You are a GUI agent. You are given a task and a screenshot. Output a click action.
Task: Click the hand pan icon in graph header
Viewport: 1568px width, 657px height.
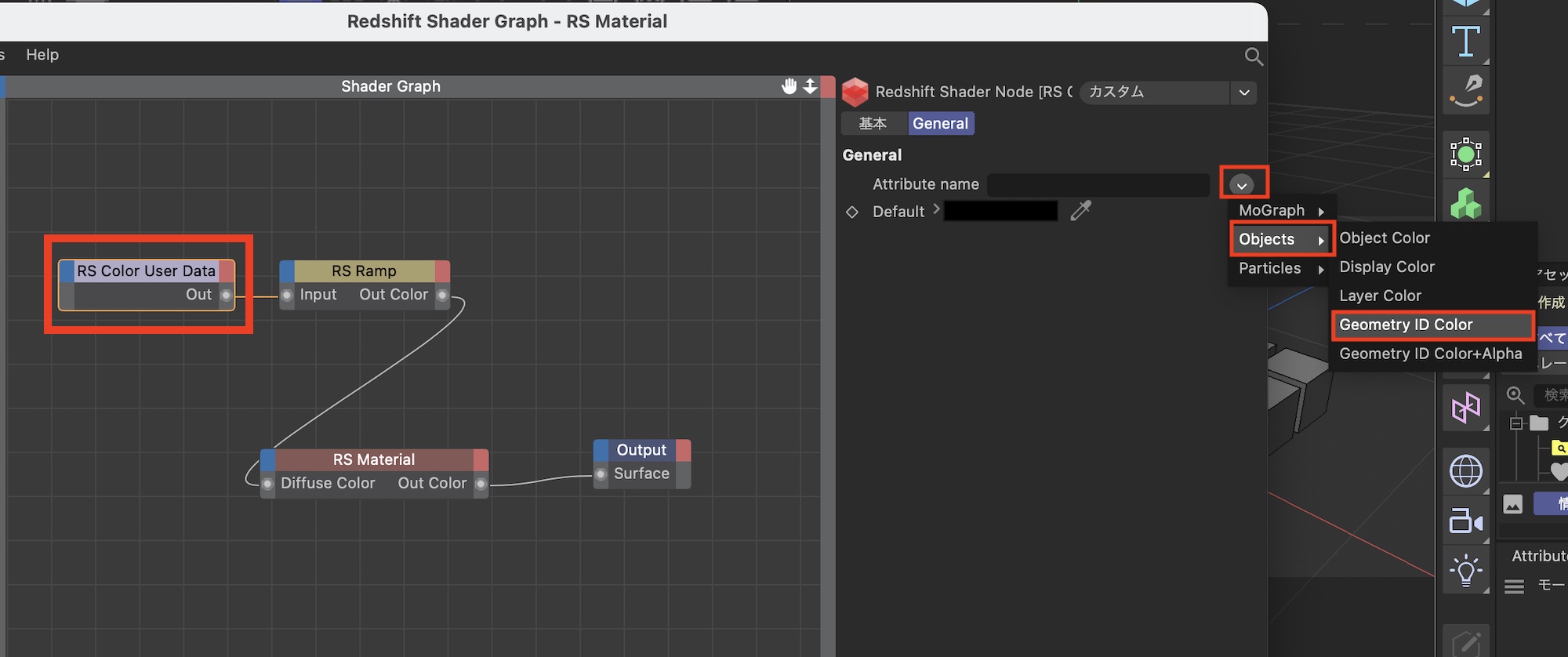[789, 86]
